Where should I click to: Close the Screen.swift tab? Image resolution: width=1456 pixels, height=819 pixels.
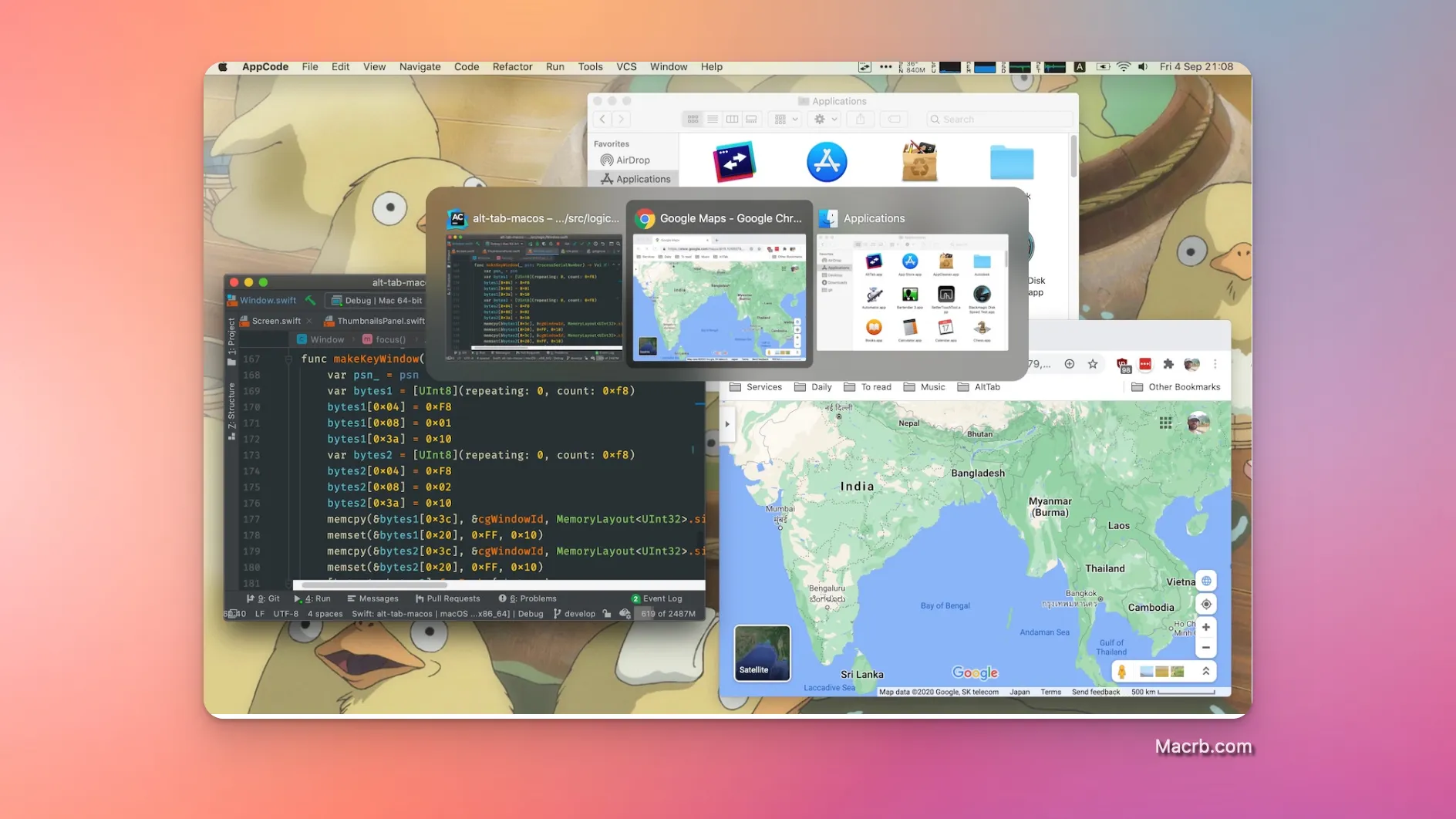(x=309, y=321)
